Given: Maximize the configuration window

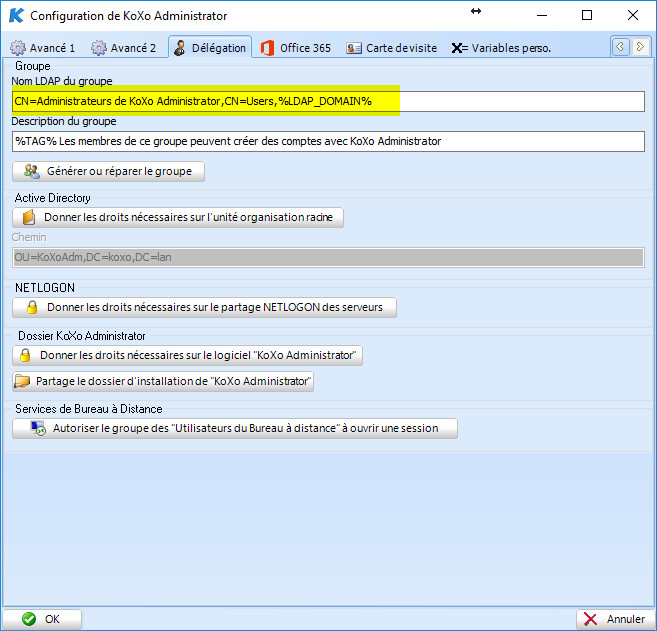Looking at the screenshot, I should pos(587,15).
